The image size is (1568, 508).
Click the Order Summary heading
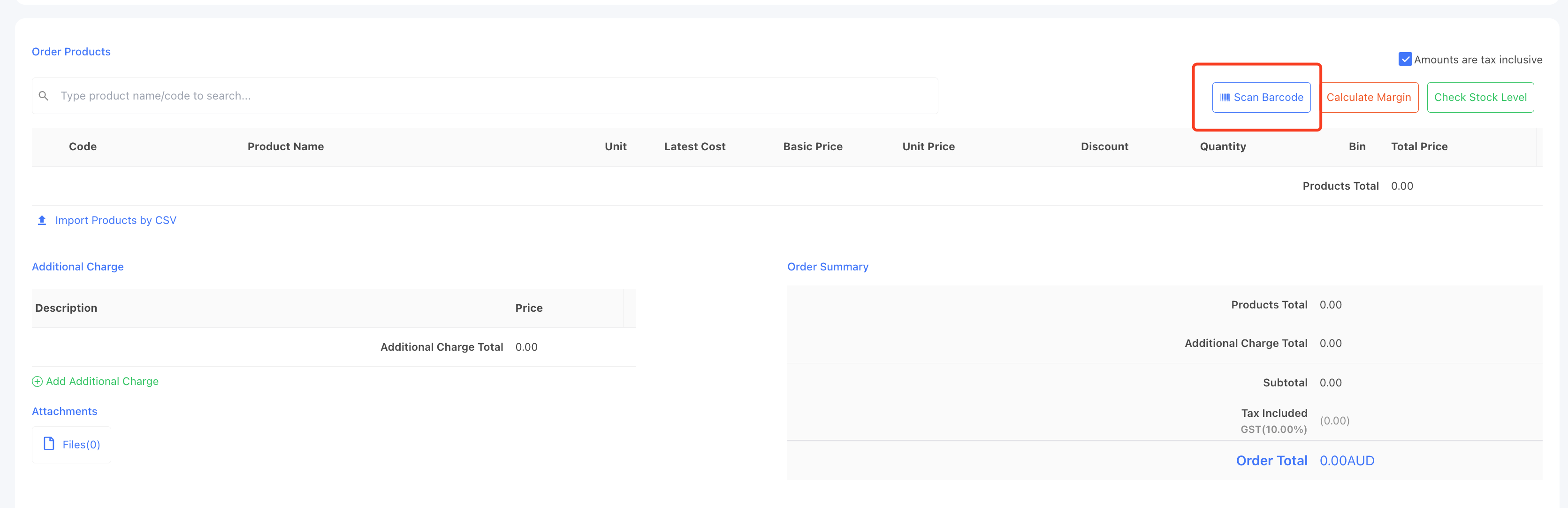(828, 267)
